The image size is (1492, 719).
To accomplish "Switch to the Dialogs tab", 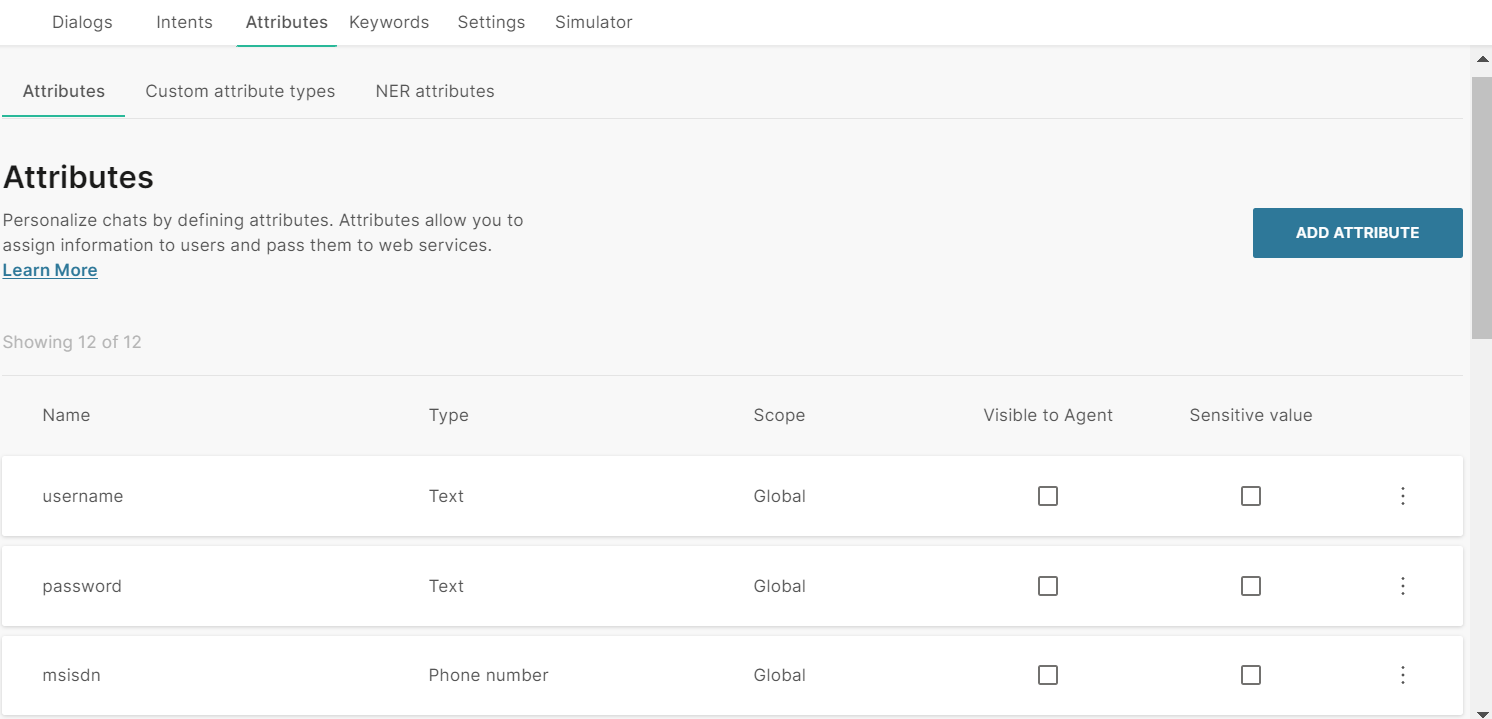I will click(x=82, y=22).
